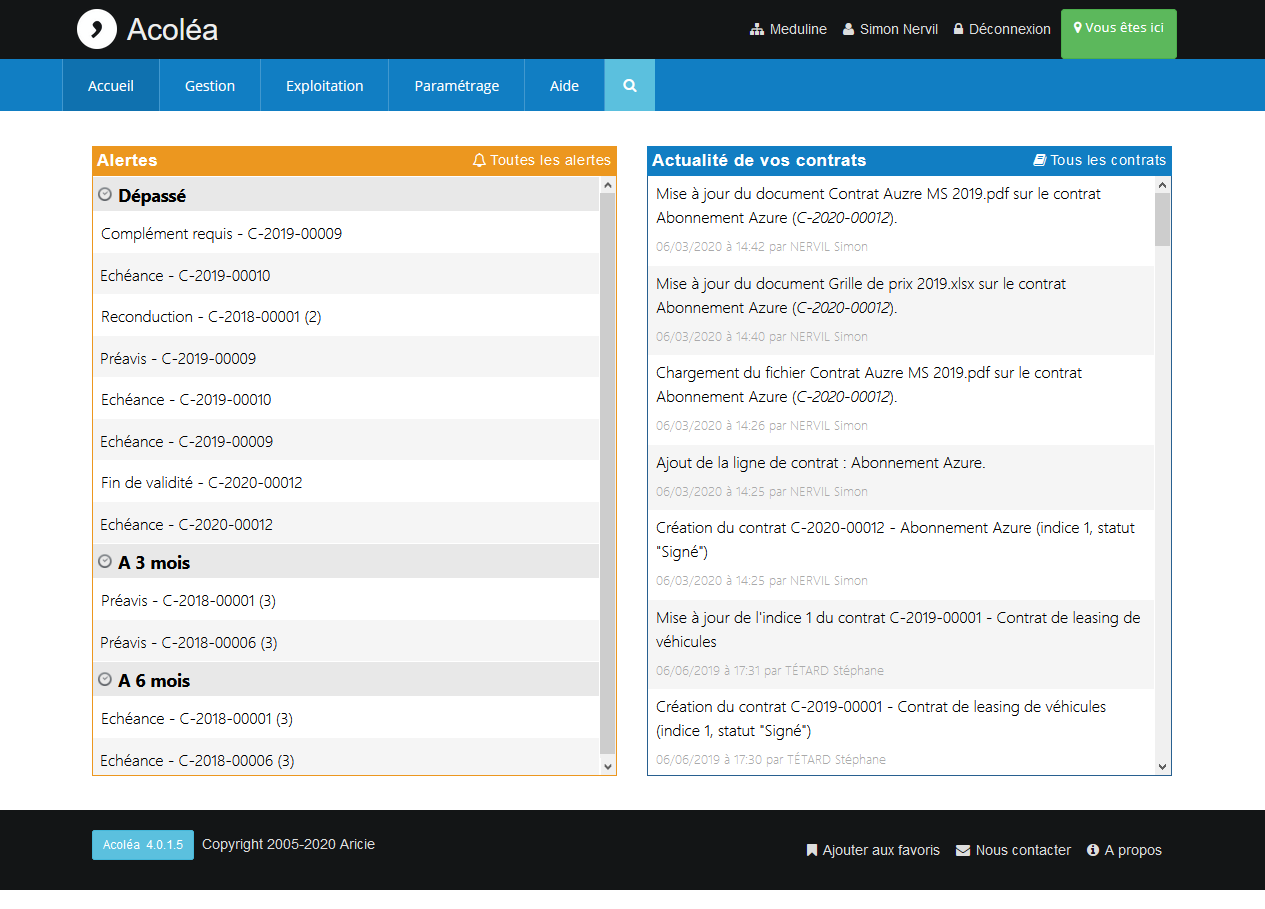1265x909 pixels.
Task: Open alert Echéance - C-2018-00006 (3)
Action: click(x=346, y=757)
